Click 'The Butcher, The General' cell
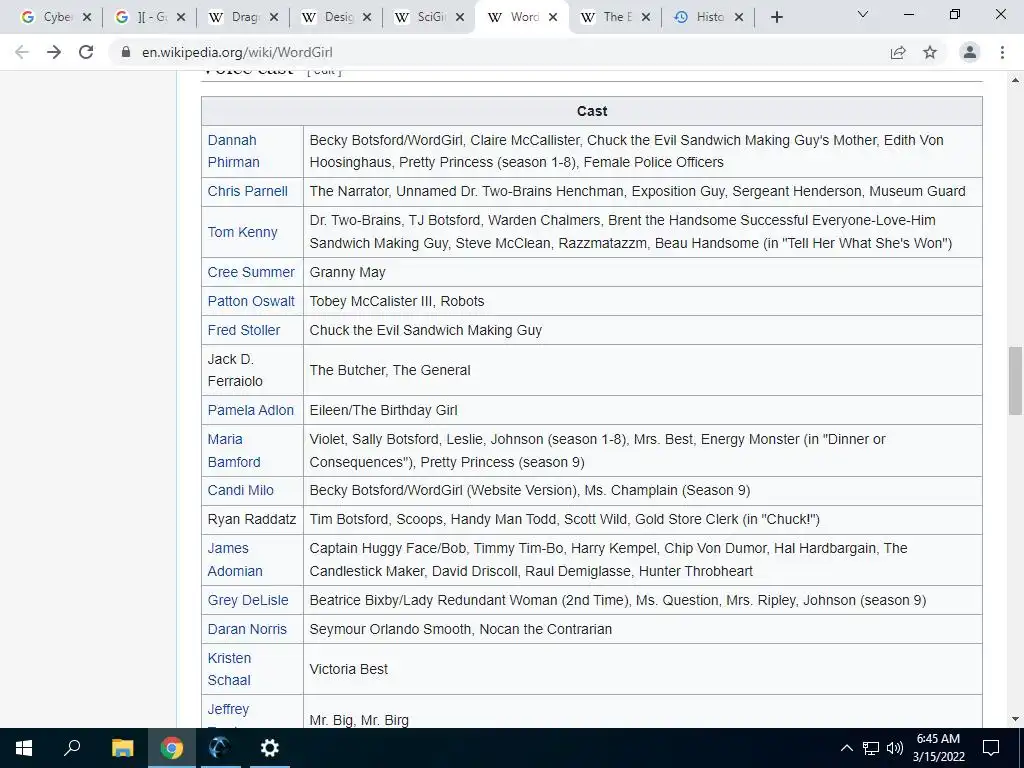 tap(643, 370)
